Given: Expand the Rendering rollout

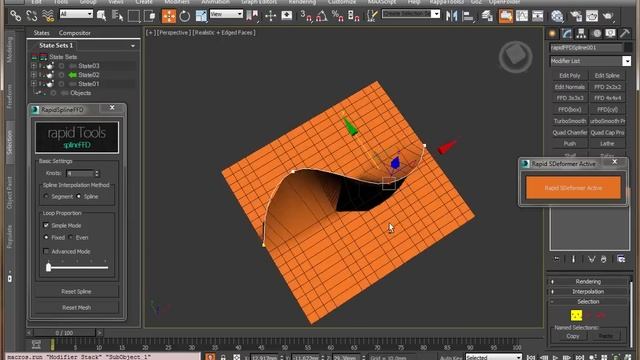Looking at the screenshot, I should click(588, 282).
